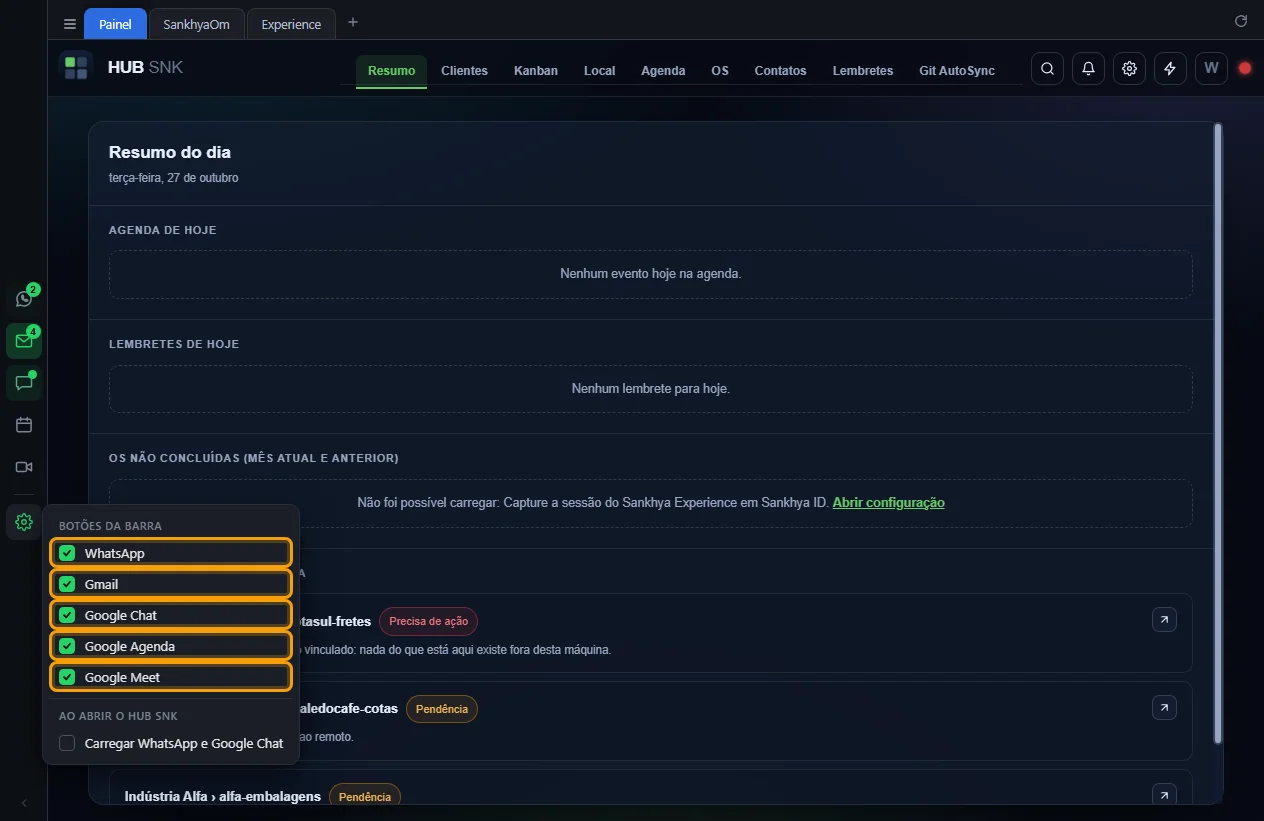Click the sidebar settings gear icon
This screenshot has height=821, width=1264.
tap(24, 522)
